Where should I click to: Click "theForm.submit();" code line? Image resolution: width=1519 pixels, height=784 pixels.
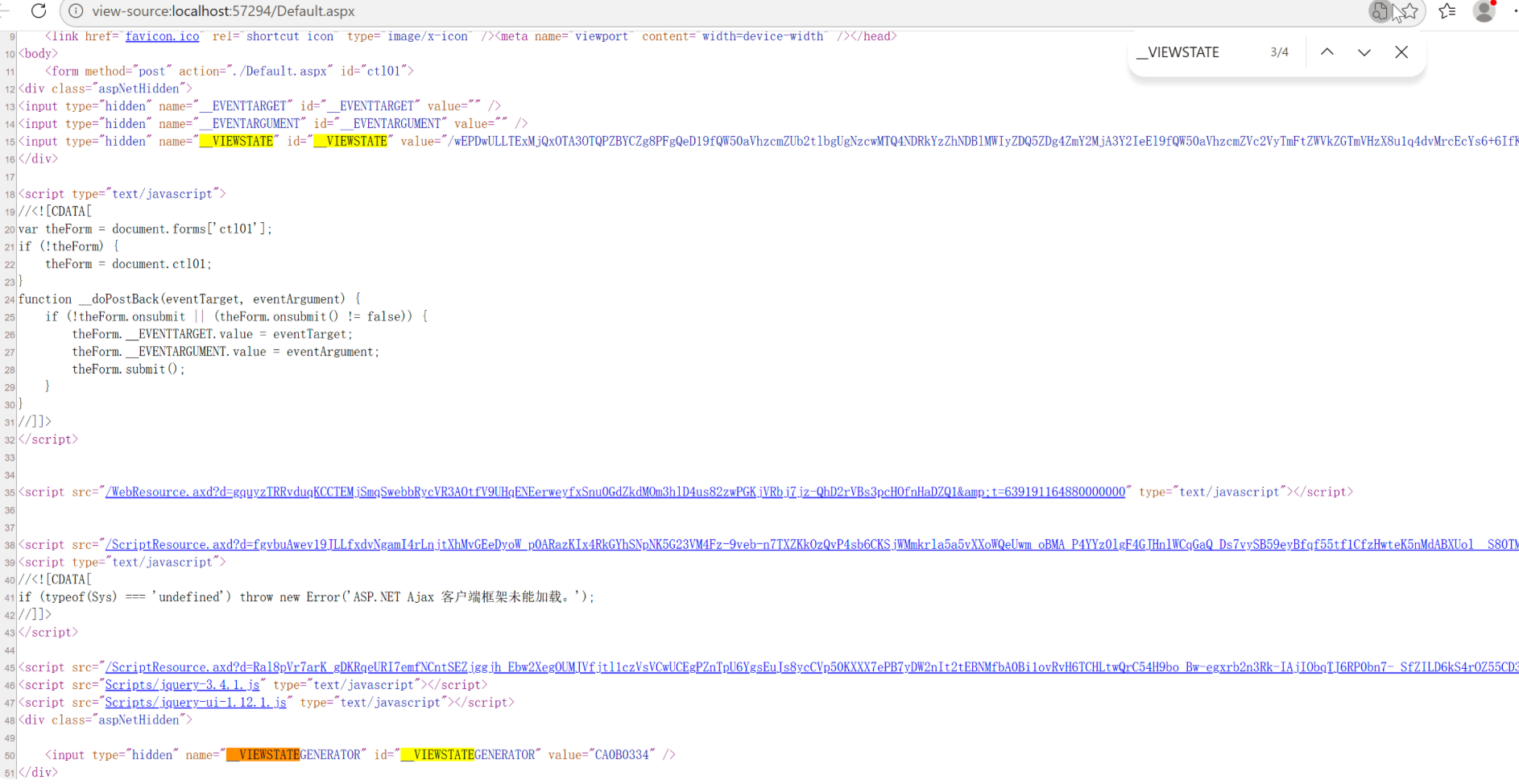[129, 369]
